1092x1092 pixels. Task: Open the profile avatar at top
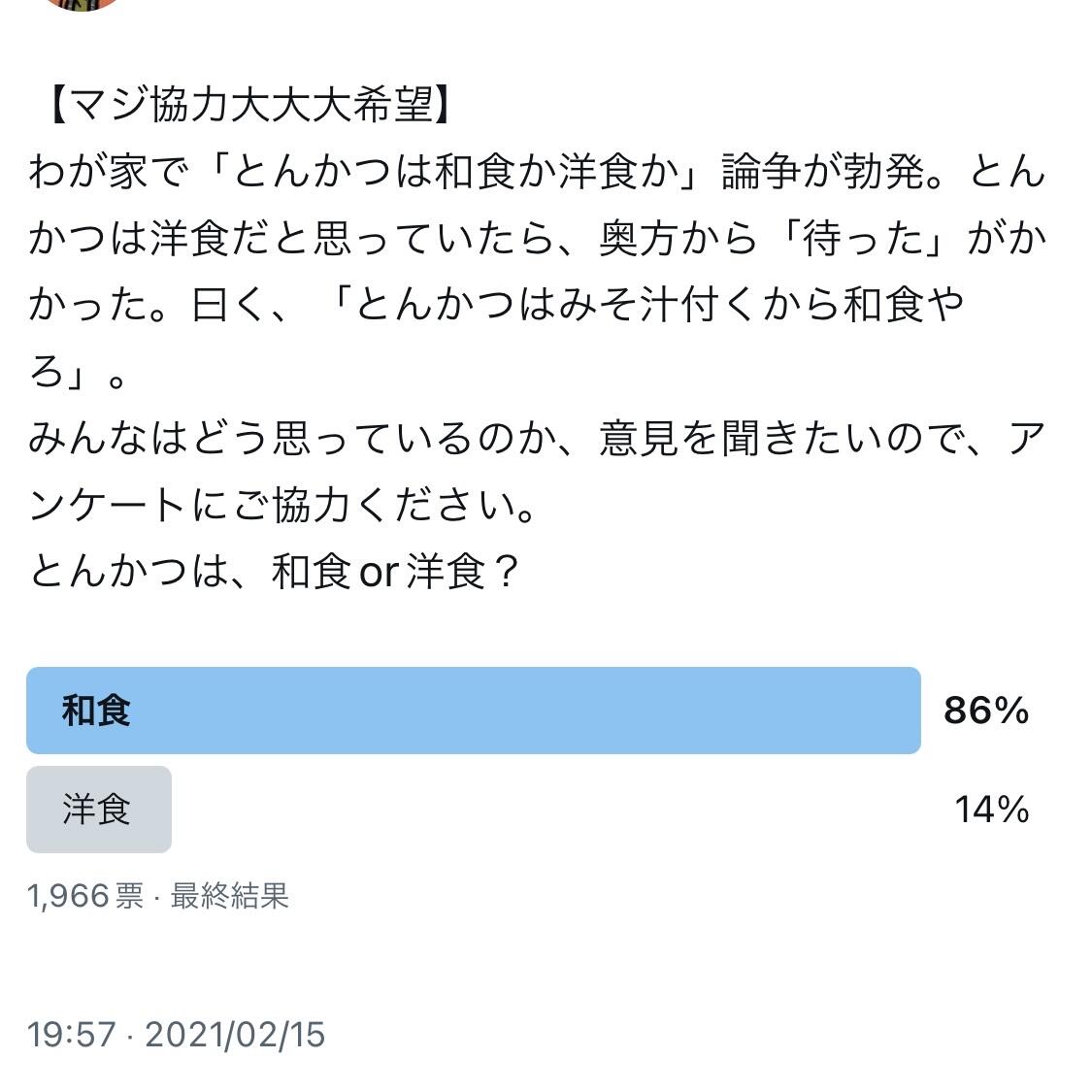(82, 4)
